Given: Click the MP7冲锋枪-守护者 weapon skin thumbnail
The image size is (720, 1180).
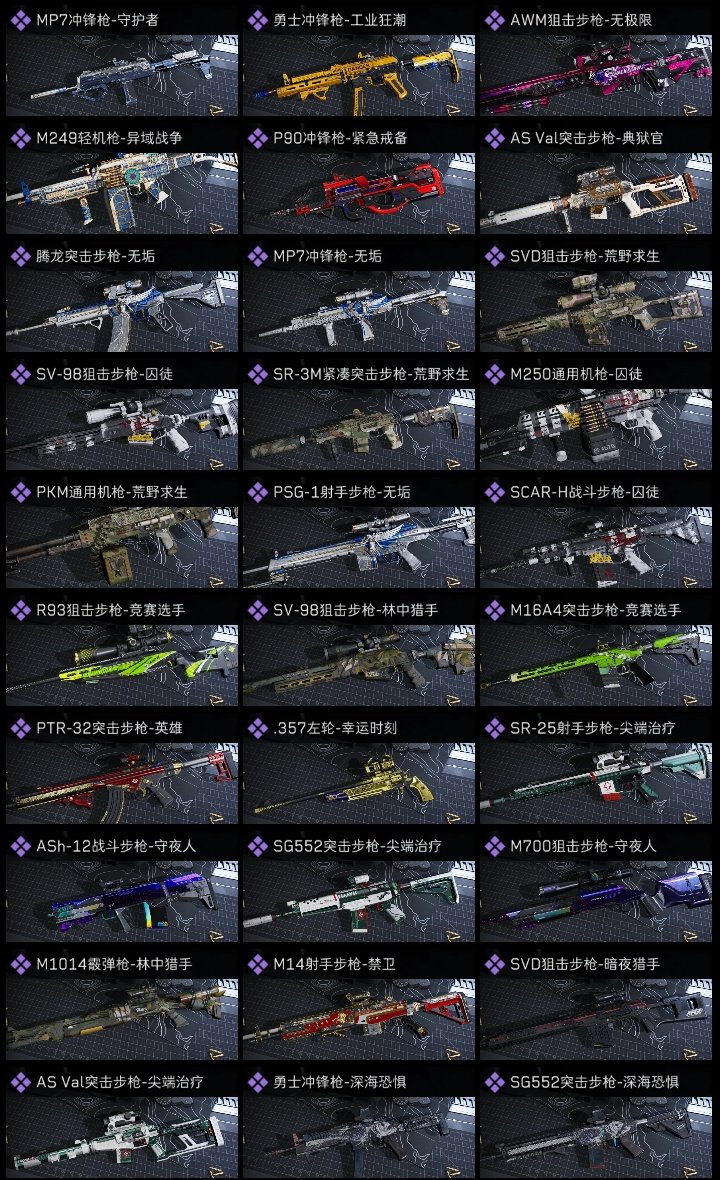Looking at the screenshot, I should coord(122,75).
